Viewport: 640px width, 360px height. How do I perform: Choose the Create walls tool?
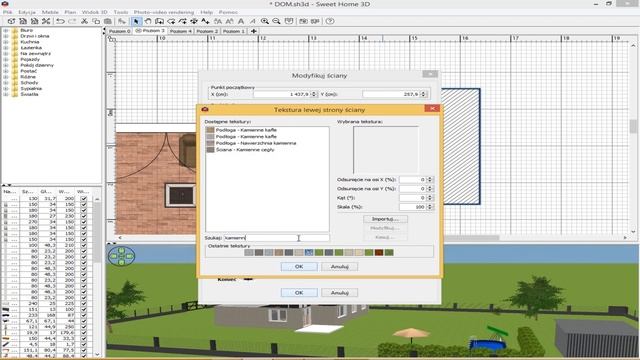pos(159,21)
